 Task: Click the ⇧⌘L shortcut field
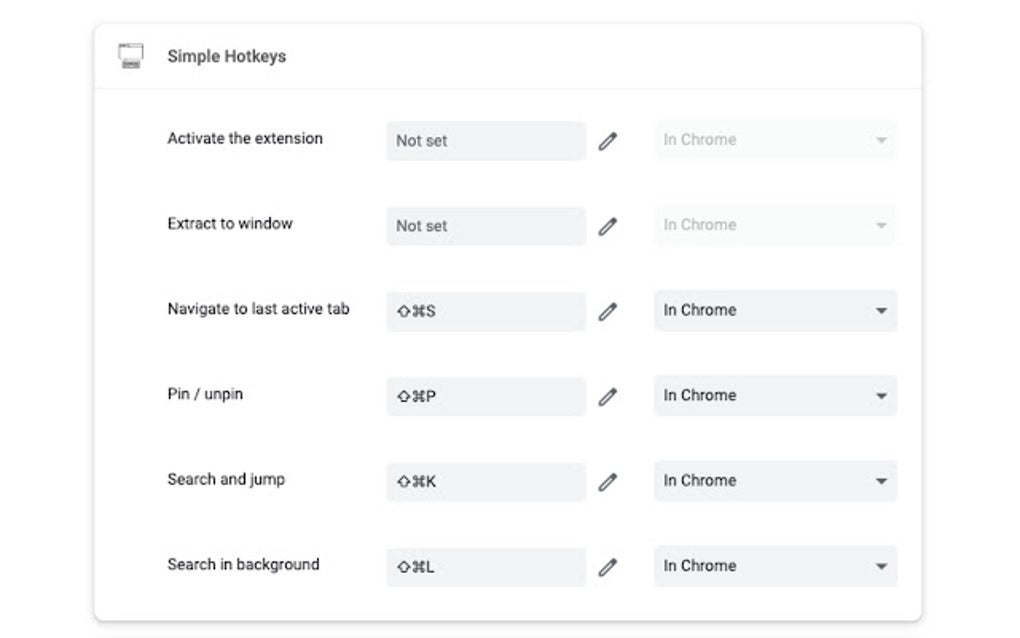pyautogui.click(x=486, y=566)
